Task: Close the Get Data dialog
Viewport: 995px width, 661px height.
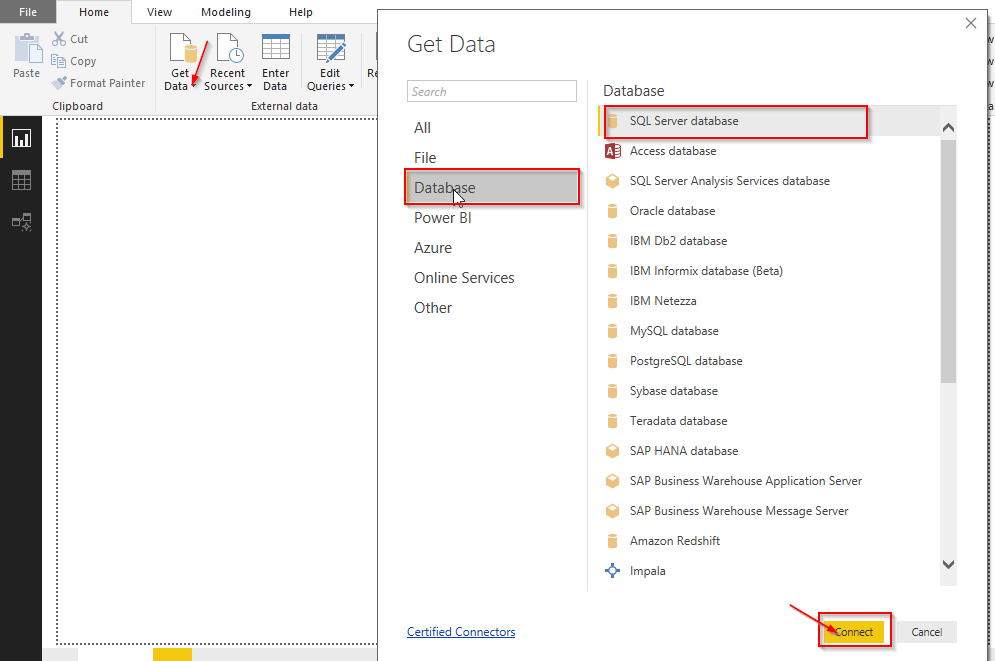Action: [970, 23]
